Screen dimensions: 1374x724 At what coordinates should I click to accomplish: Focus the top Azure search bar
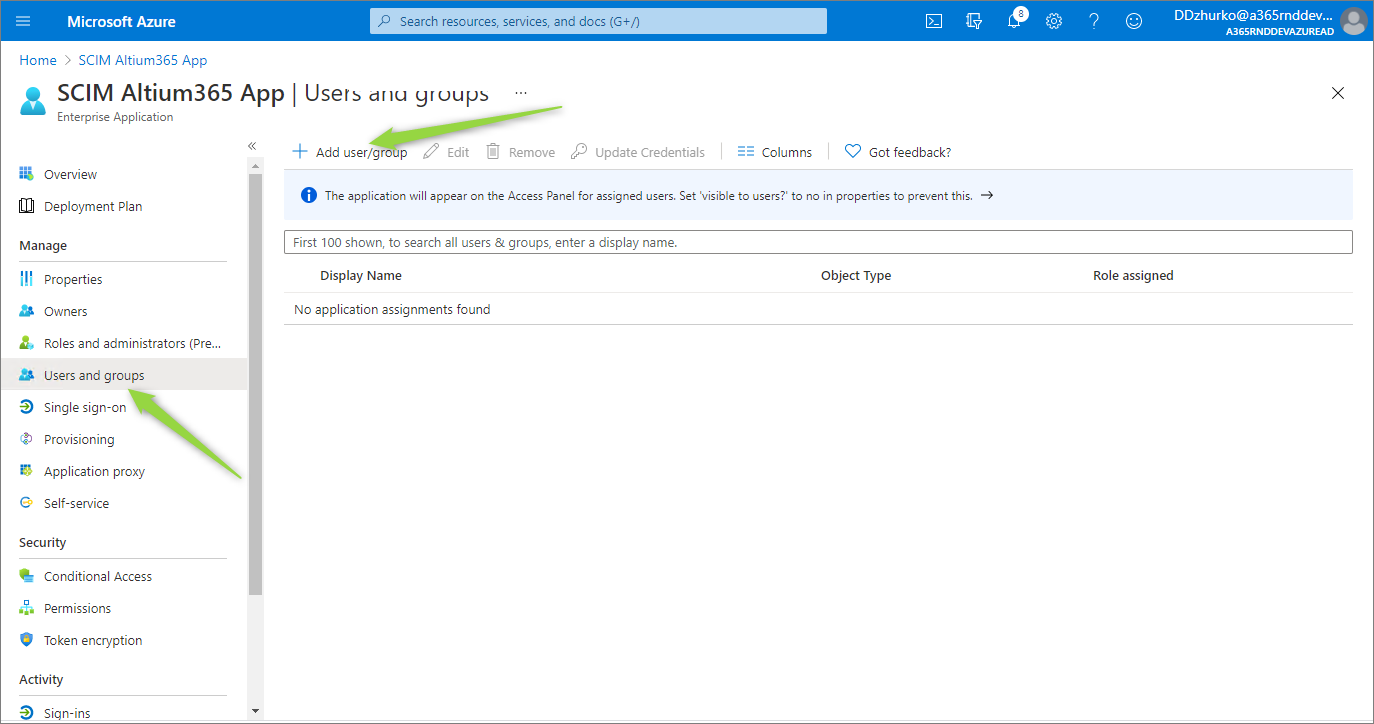pos(598,21)
